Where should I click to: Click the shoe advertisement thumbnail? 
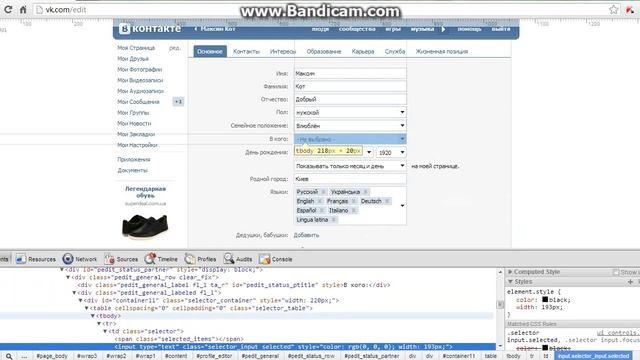click(x=145, y=226)
